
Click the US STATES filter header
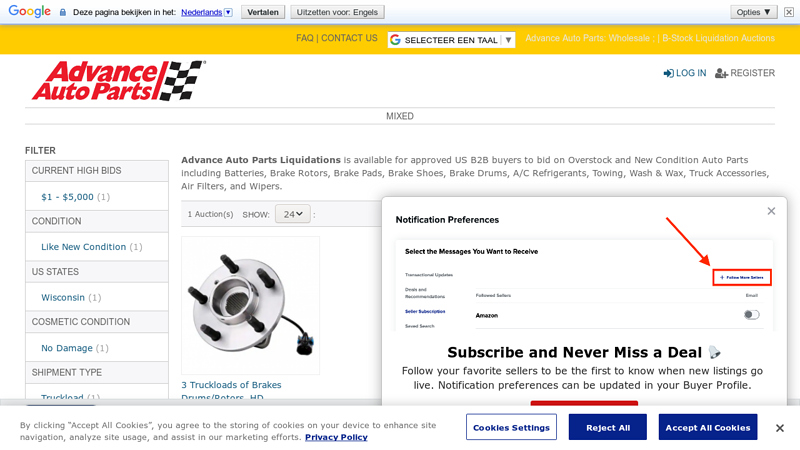(97, 272)
